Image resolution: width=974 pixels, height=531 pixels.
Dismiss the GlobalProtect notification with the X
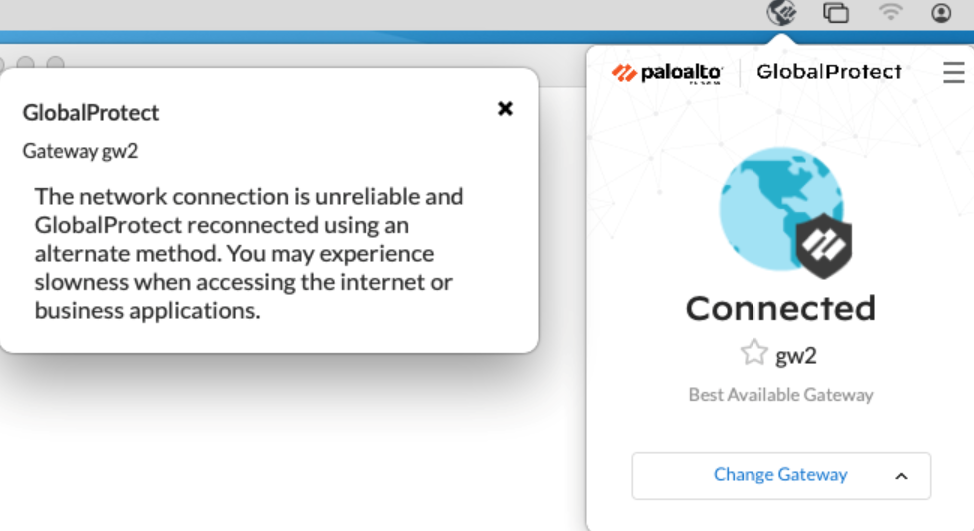pos(505,108)
